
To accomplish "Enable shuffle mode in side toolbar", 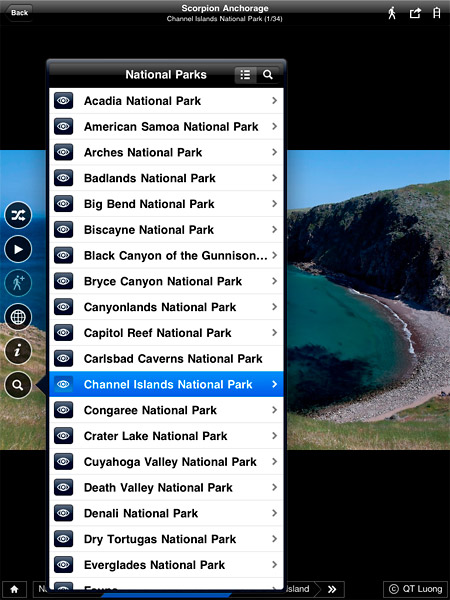I will [x=18, y=215].
